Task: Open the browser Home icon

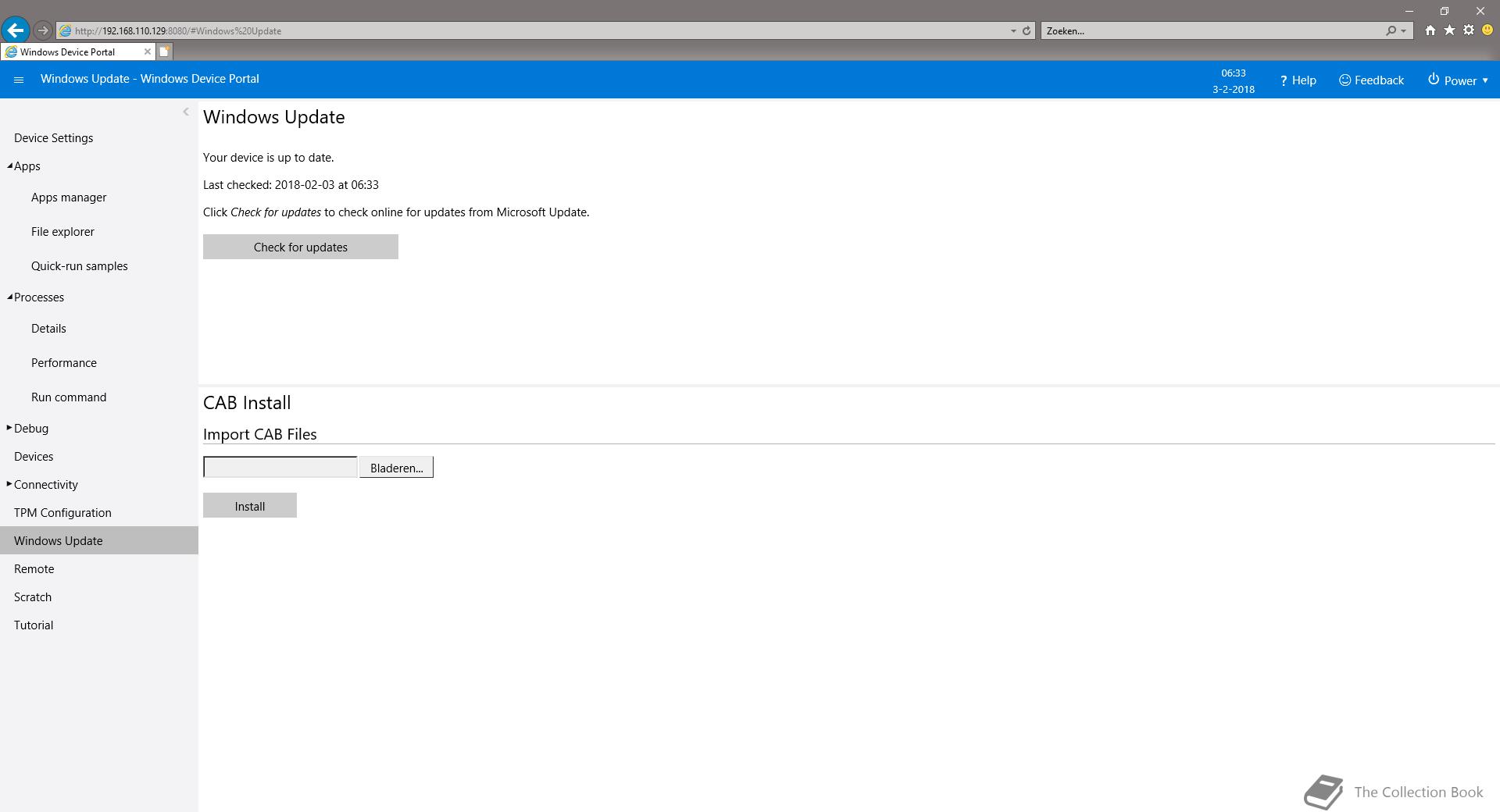Action: [1430, 30]
